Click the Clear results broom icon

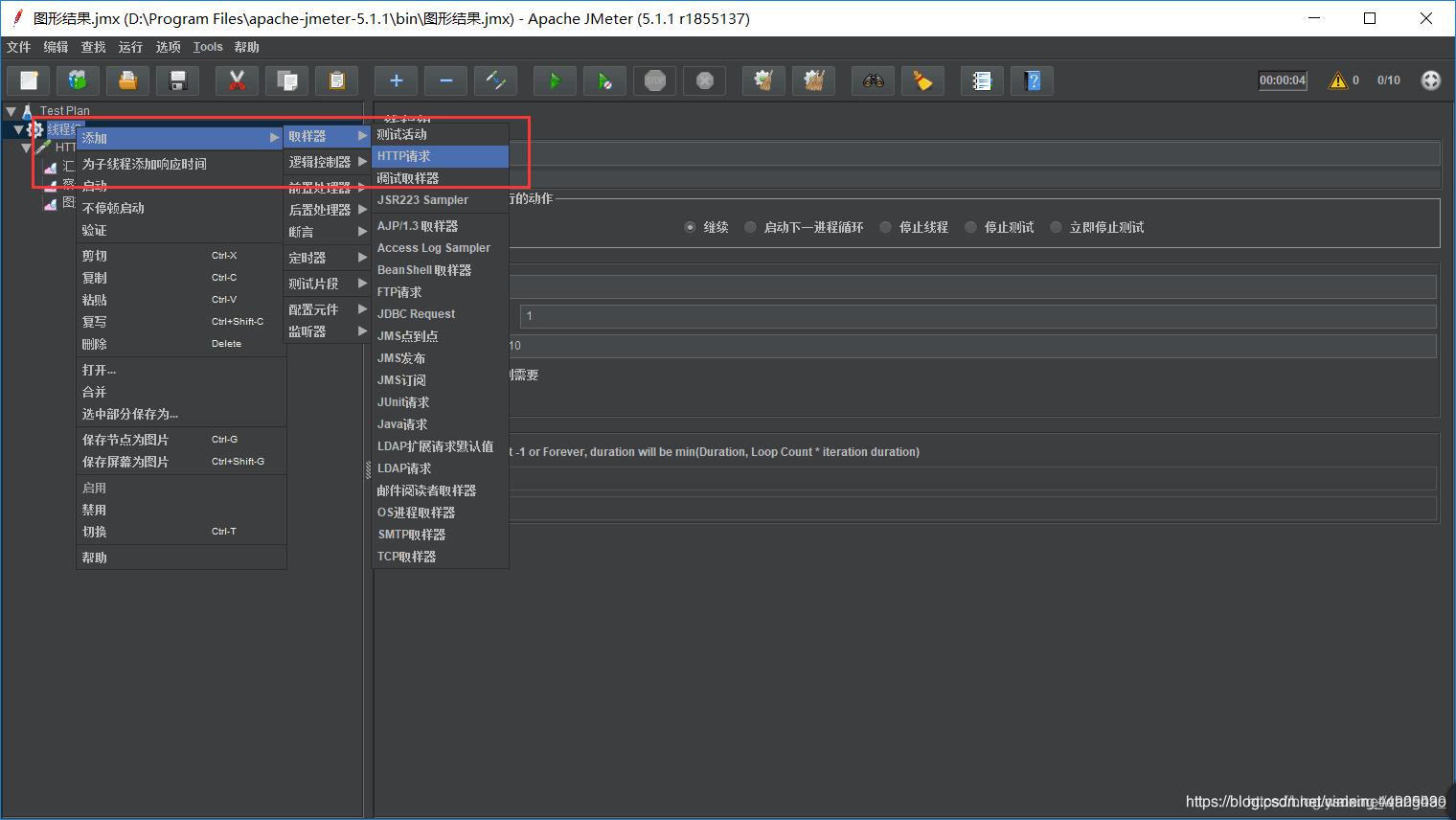[x=763, y=80]
